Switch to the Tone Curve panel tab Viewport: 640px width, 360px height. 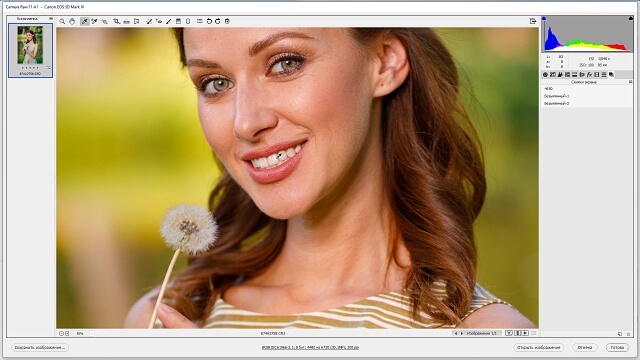553,75
